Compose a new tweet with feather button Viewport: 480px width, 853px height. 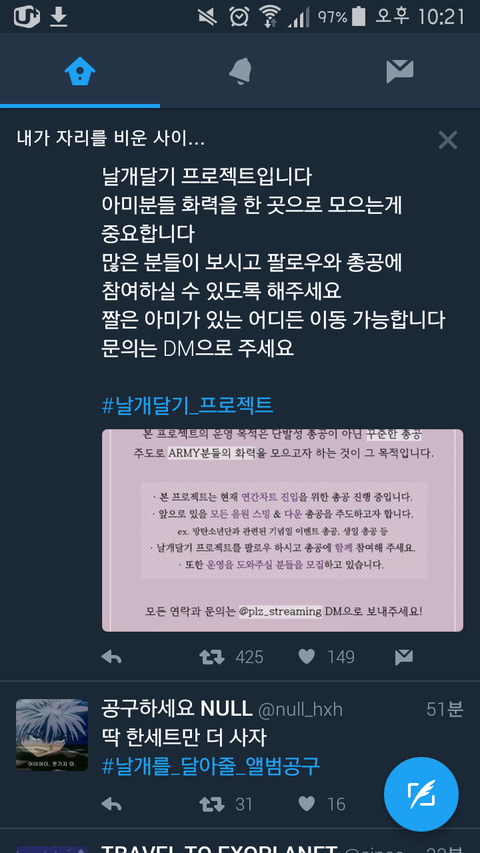(421, 794)
